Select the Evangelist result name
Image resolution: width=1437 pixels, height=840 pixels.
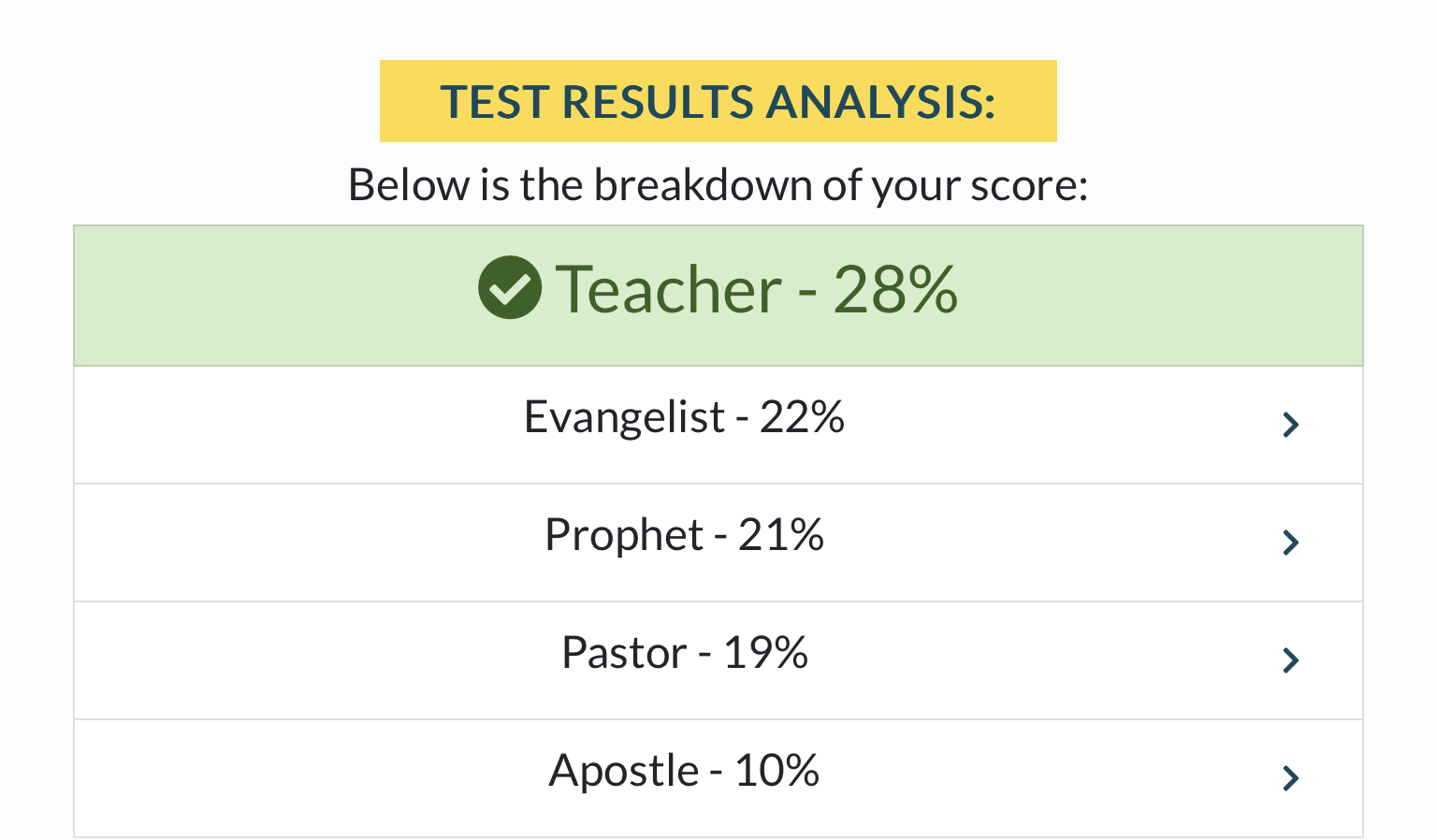(624, 417)
